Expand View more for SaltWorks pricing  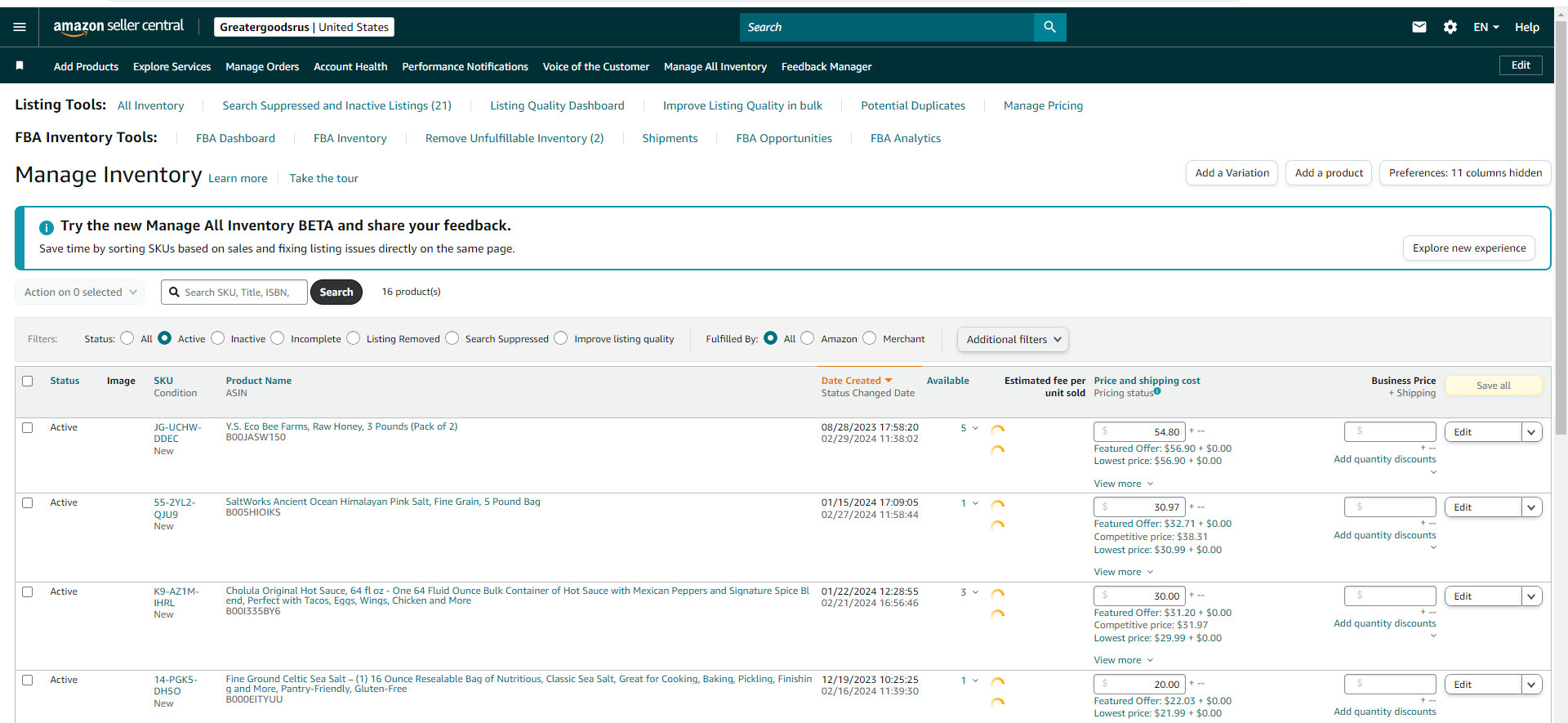coord(1124,572)
